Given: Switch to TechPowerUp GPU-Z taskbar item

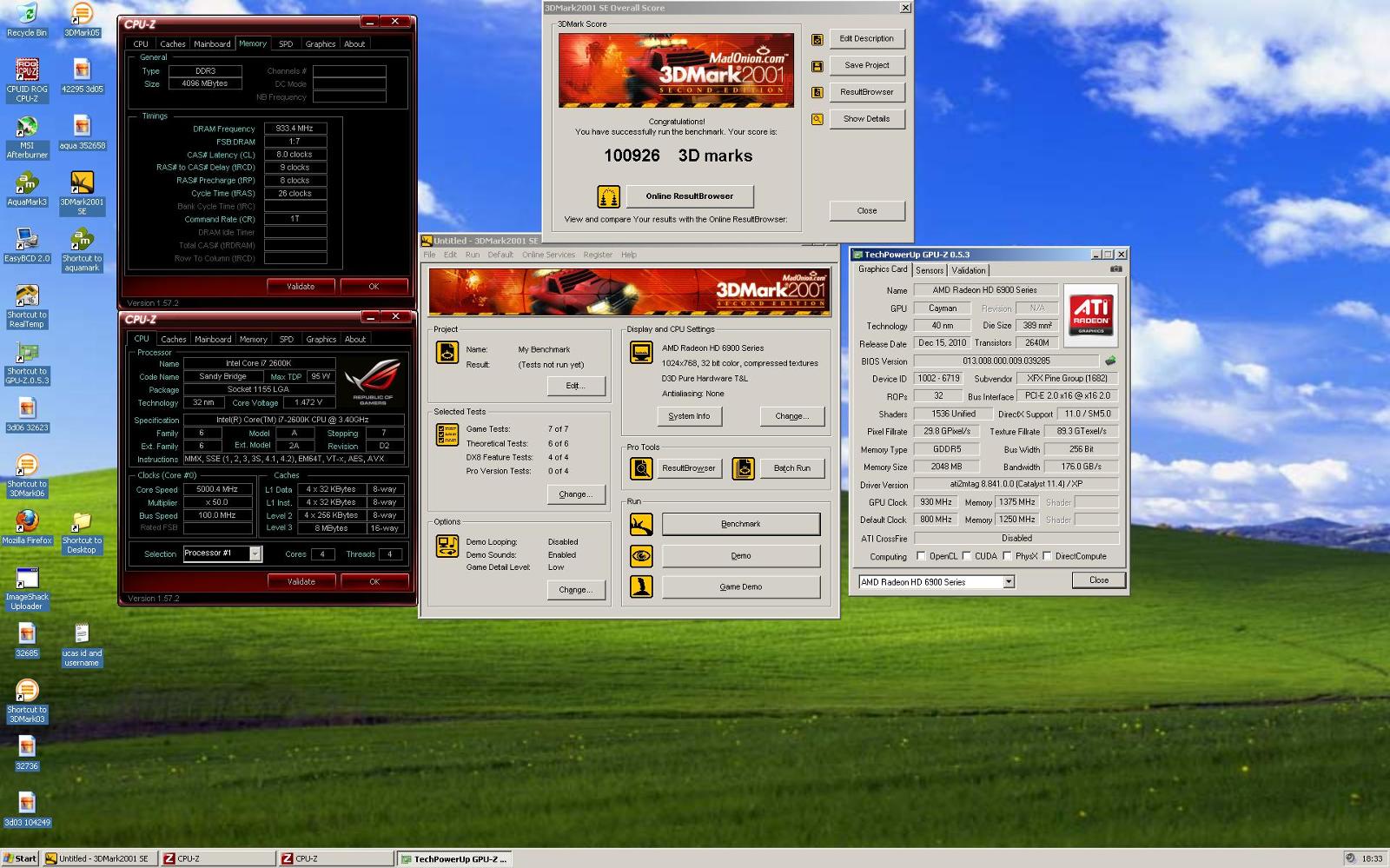Looking at the screenshot, I should coord(455,858).
